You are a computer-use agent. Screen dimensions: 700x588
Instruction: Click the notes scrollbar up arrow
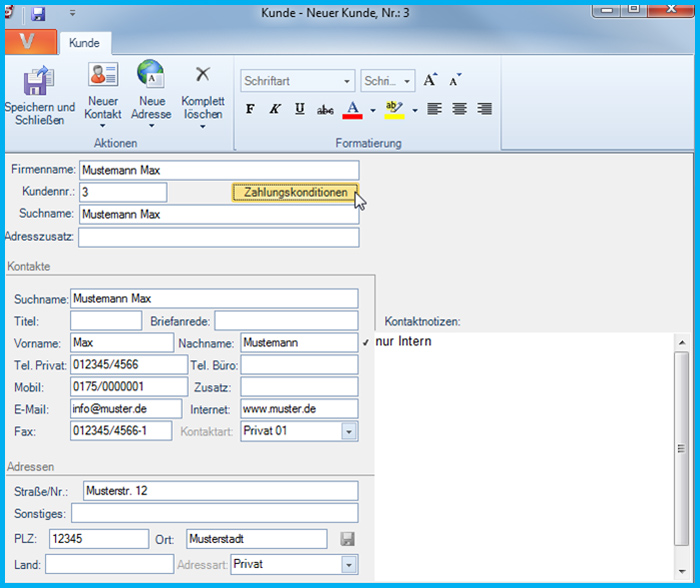coord(682,342)
